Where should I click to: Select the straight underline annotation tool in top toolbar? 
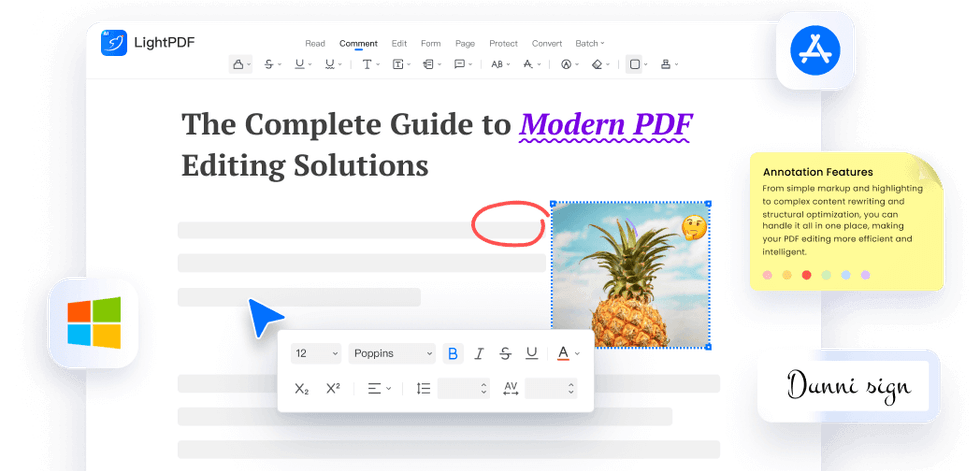(299, 64)
